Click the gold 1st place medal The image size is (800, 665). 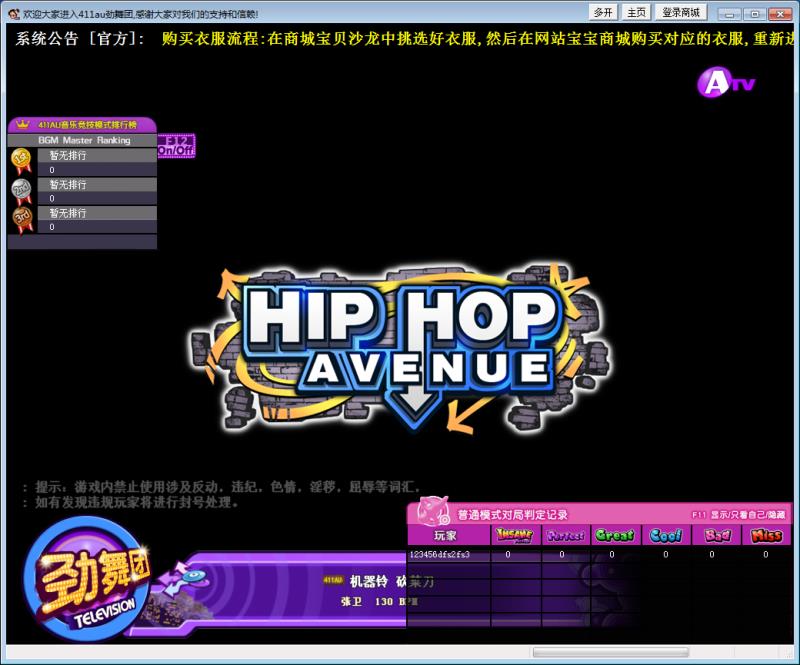click(21, 160)
